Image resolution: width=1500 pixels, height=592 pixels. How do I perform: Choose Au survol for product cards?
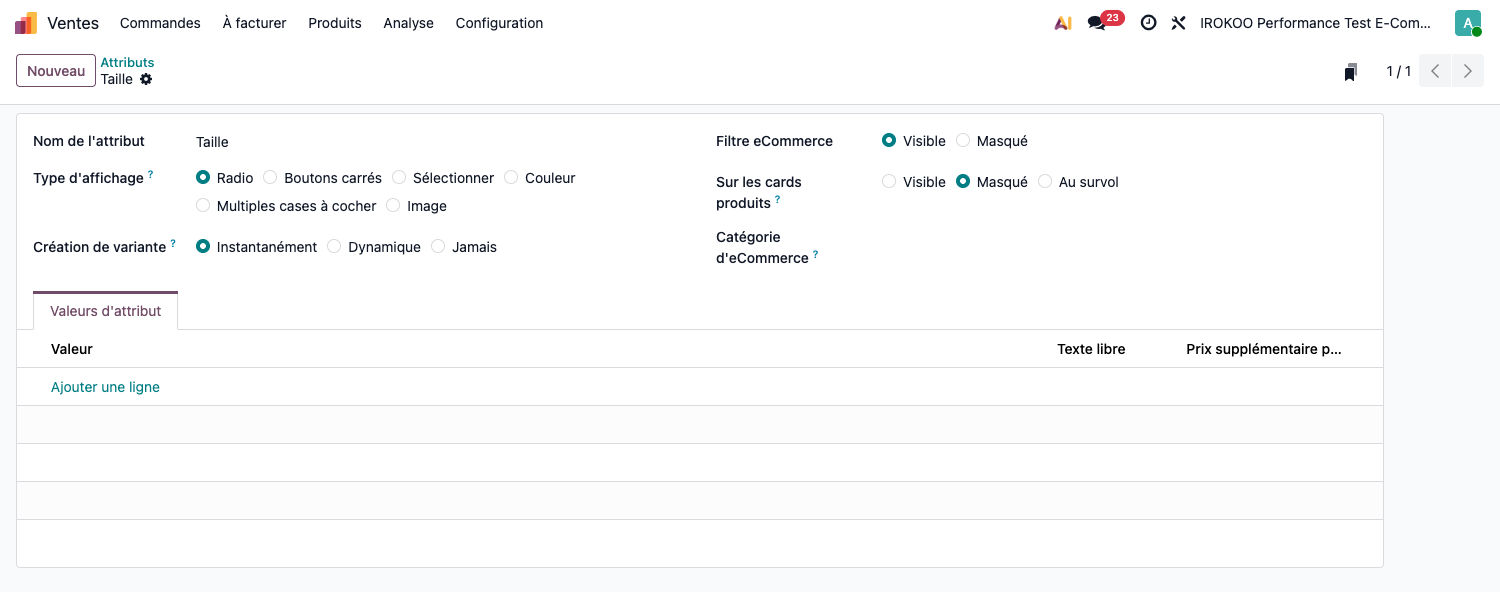pos(1078,182)
